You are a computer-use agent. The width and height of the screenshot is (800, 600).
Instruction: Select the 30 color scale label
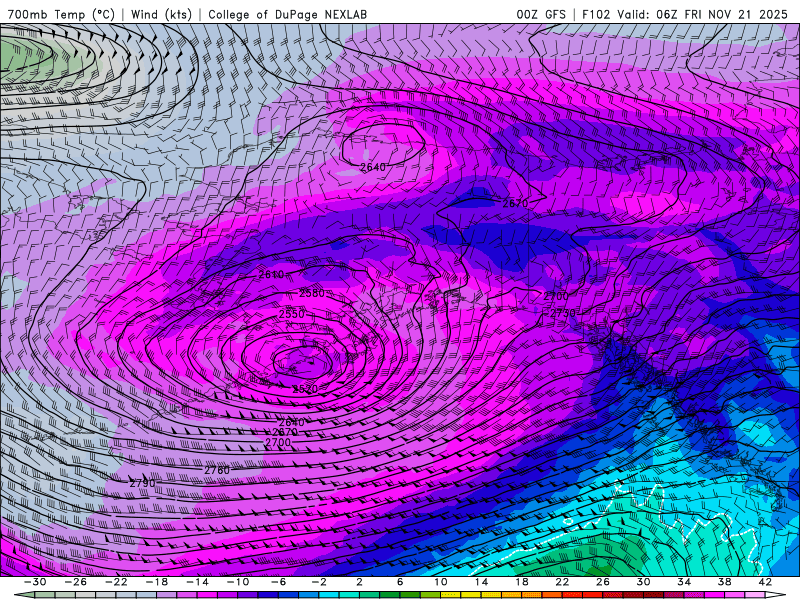coord(643,582)
